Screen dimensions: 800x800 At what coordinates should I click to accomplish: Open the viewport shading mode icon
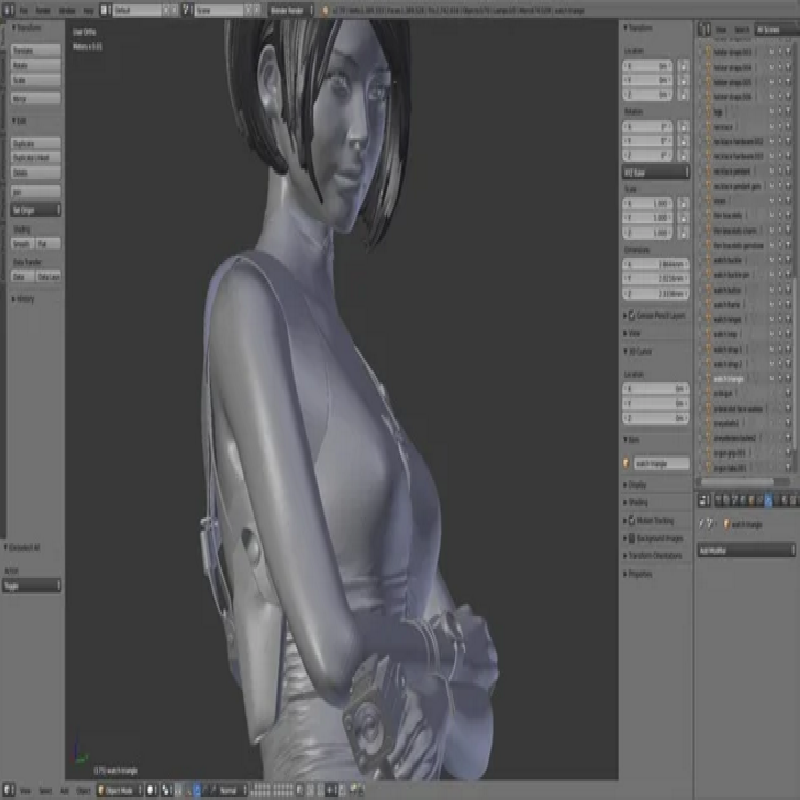pyautogui.click(x=152, y=790)
